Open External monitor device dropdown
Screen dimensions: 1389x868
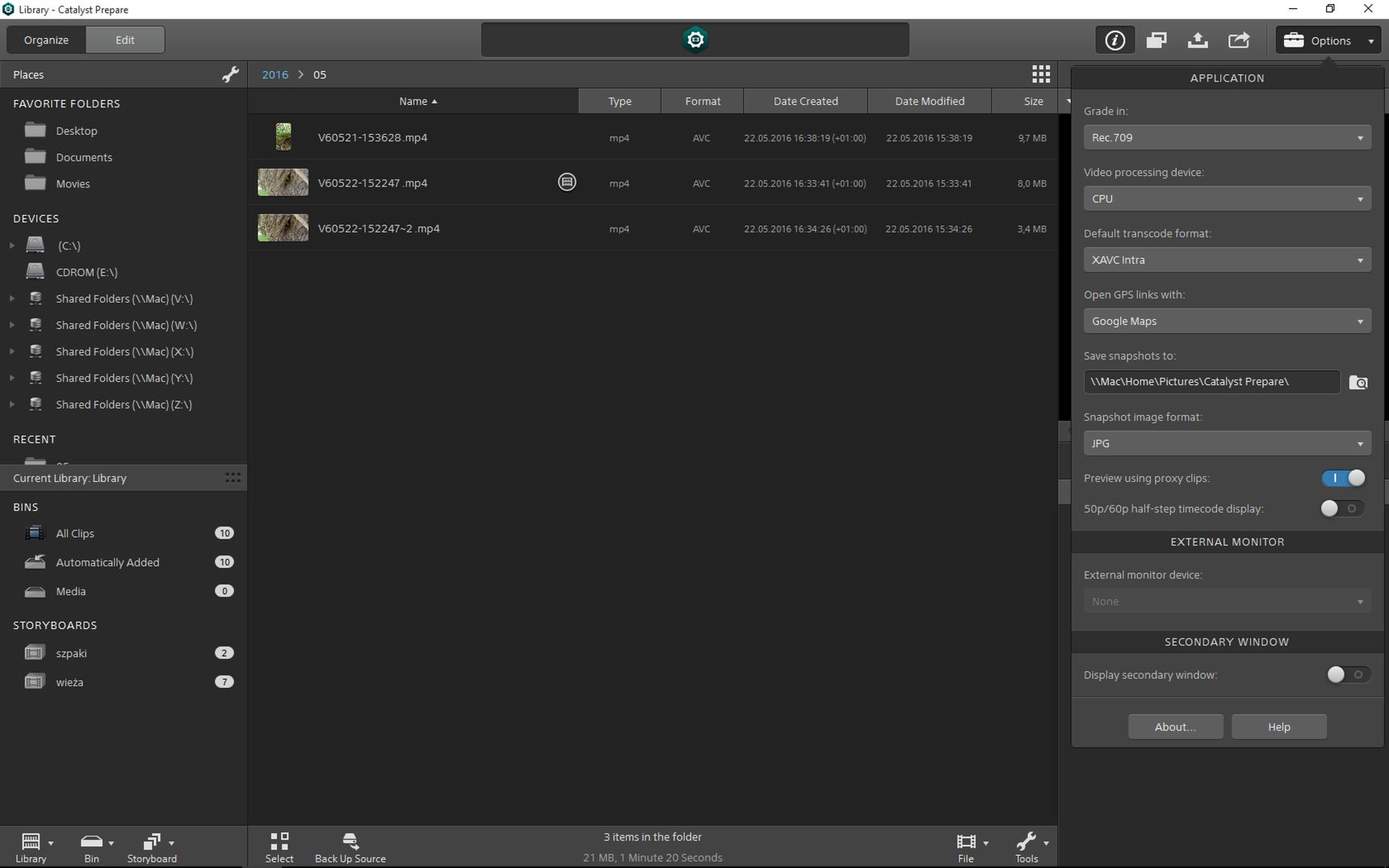tap(1227, 602)
